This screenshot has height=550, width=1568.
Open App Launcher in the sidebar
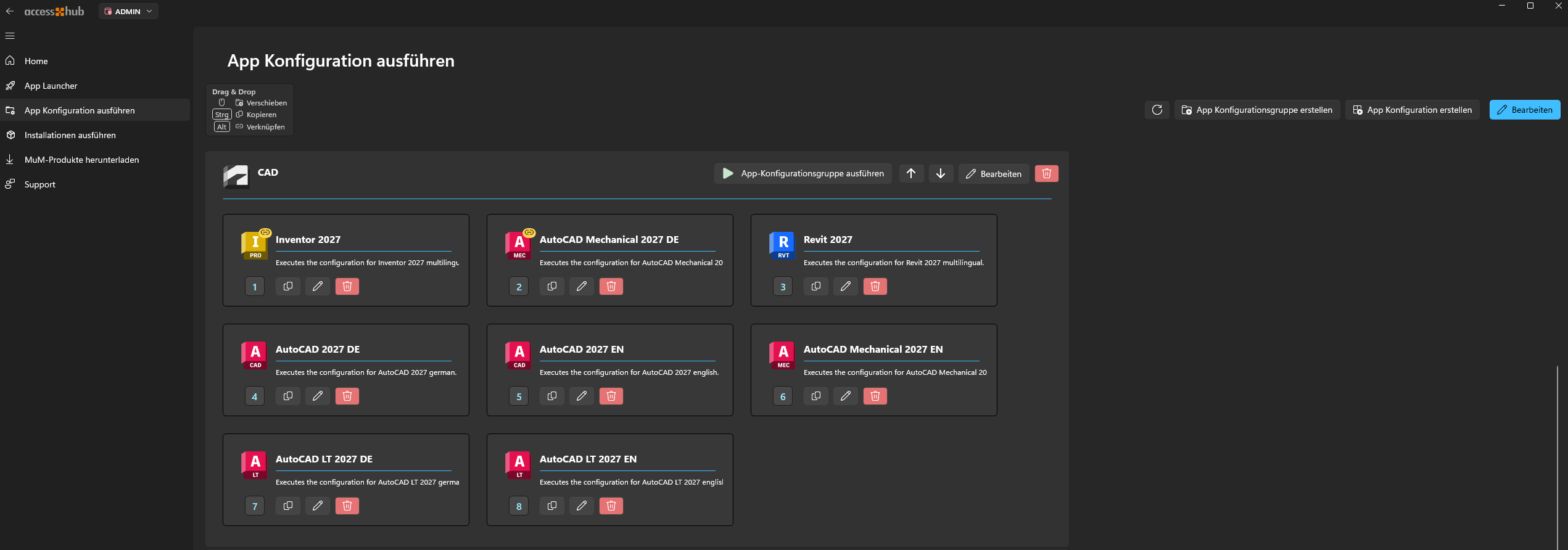coord(96,86)
